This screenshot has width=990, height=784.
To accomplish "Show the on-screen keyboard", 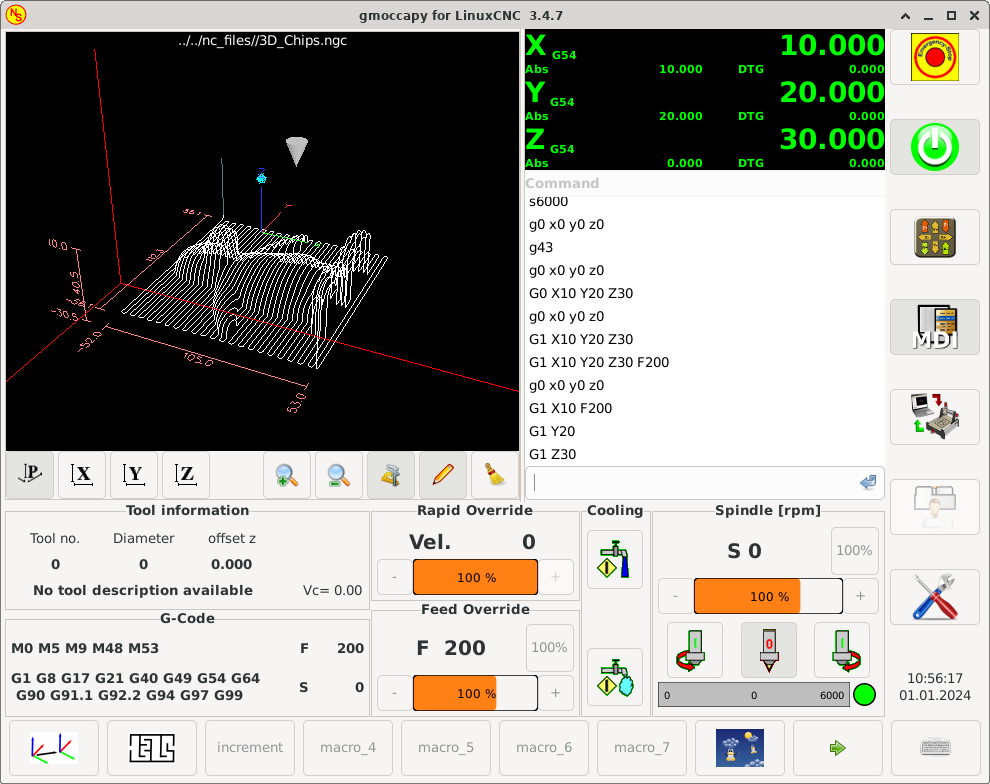I will click(936, 748).
